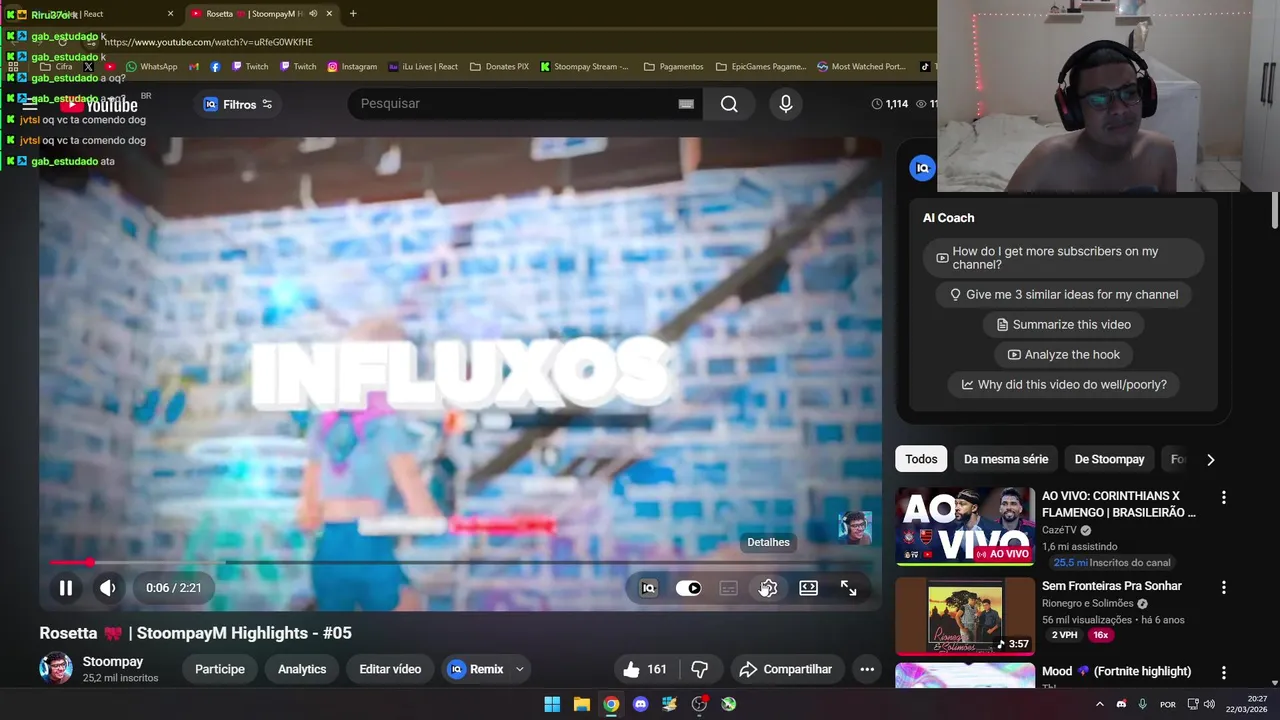Open the on-screen keyboard icon in search
1280x720 pixels.
[686, 104]
